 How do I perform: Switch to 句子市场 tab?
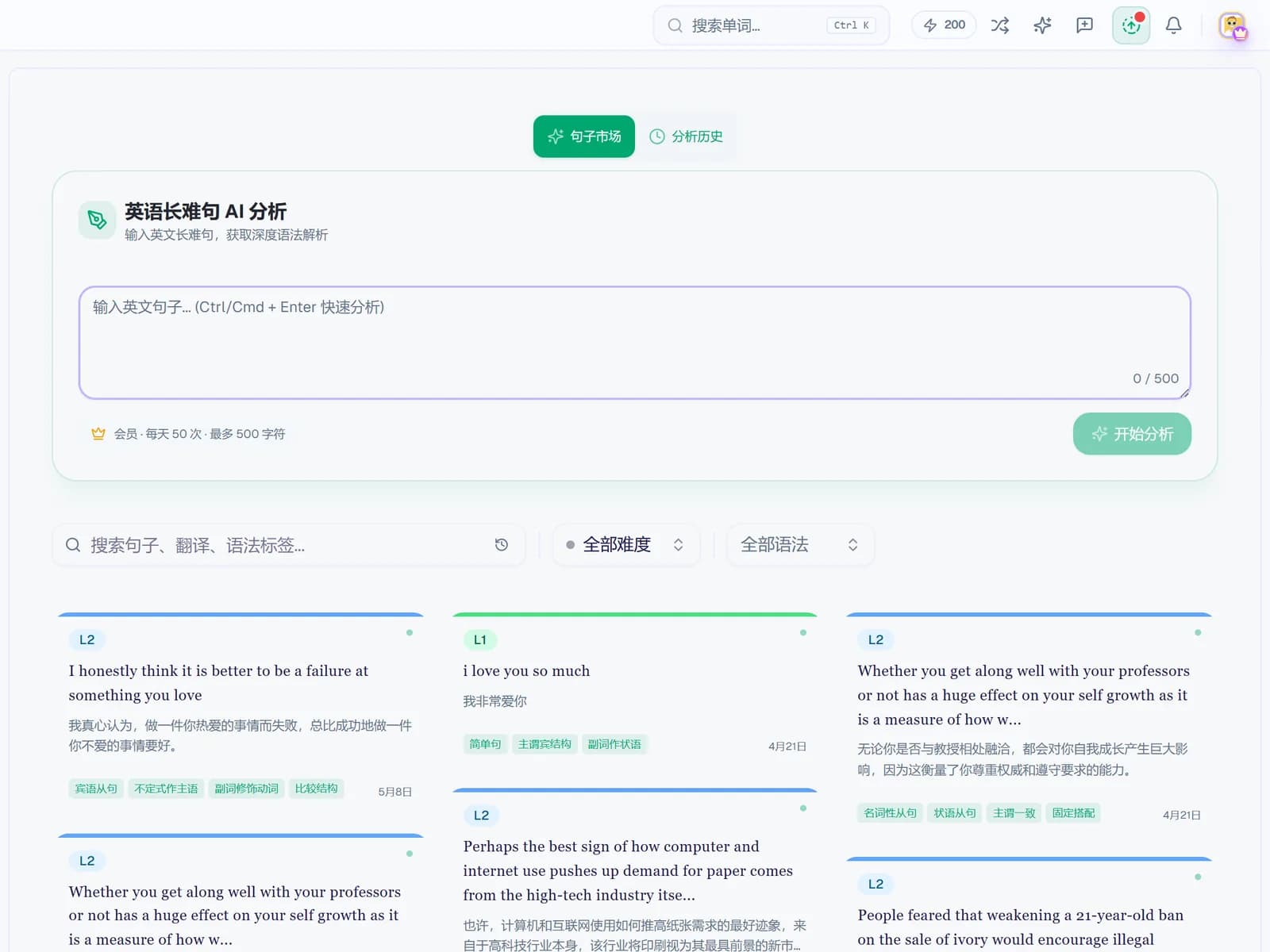click(583, 136)
